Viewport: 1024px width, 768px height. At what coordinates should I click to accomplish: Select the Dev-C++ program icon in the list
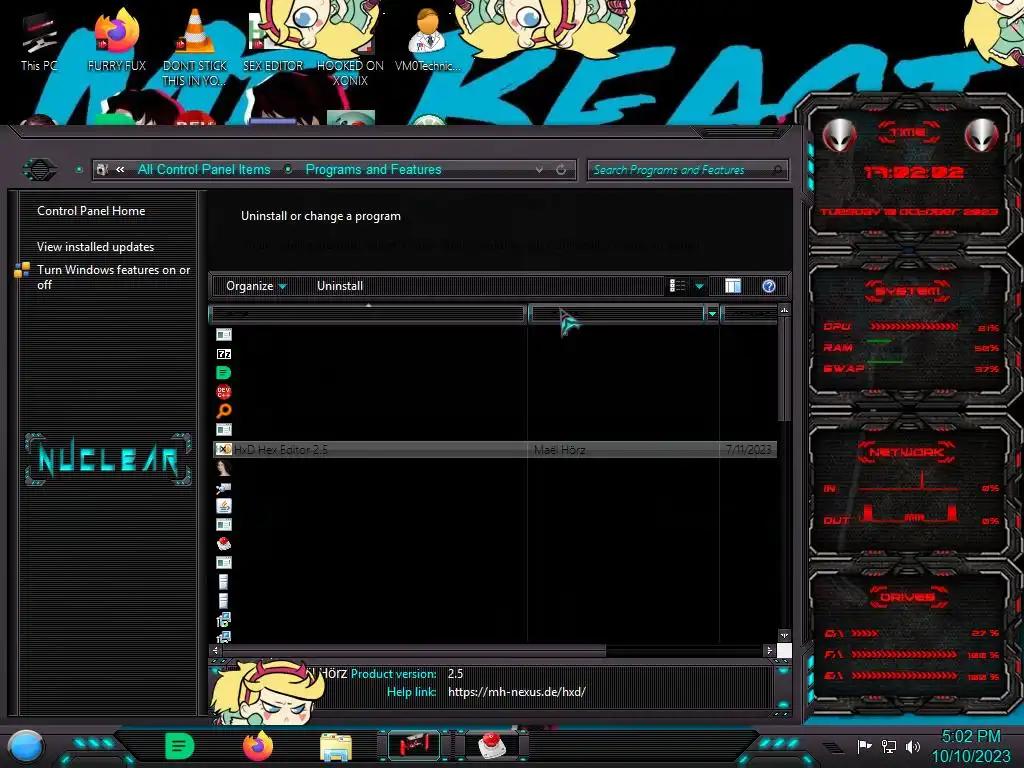(223, 391)
